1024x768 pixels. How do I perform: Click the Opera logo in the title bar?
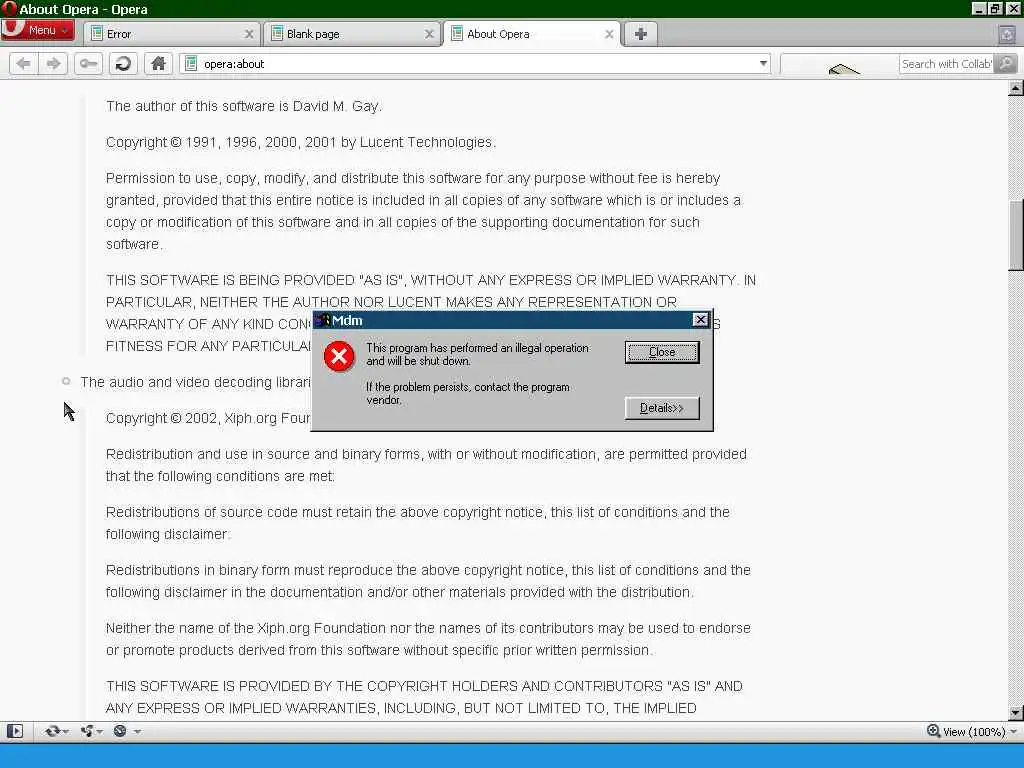(x=8, y=8)
